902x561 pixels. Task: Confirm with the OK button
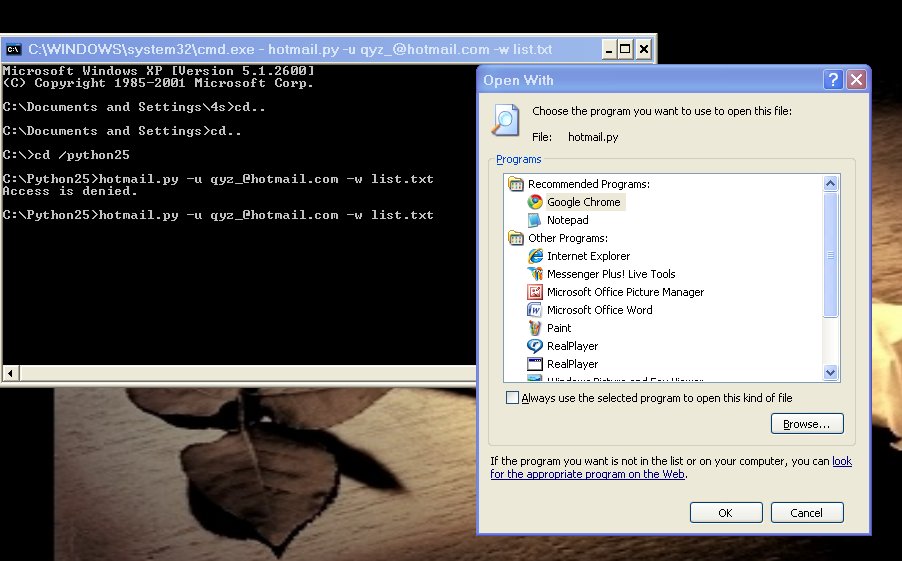[x=725, y=513]
